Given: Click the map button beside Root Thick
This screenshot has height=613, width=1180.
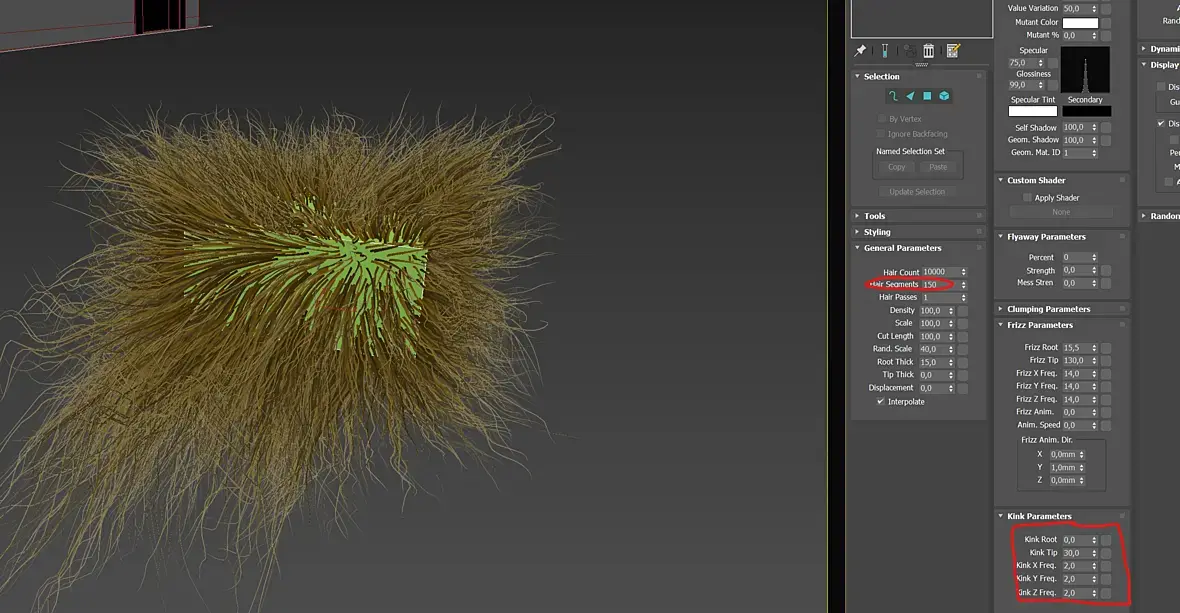Looking at the screenshot, I should (x=963, y=362).
